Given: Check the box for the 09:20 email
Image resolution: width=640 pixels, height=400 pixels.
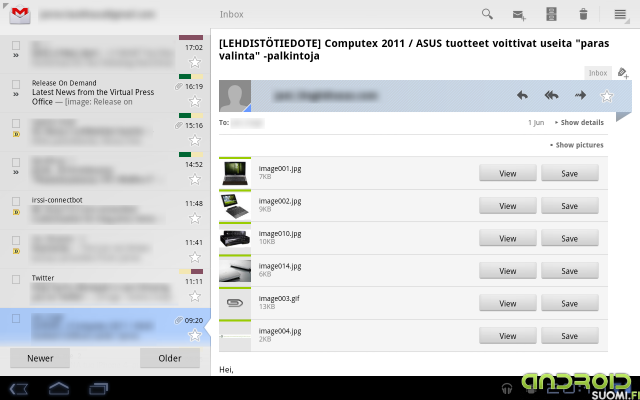Looking at the screenshot, I should 16,318.
